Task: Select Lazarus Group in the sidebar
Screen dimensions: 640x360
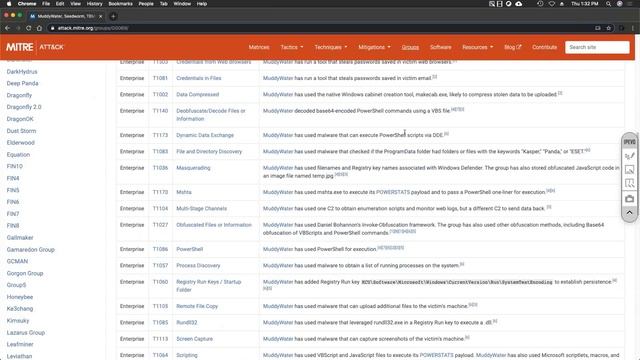Action: coord(26,333)
